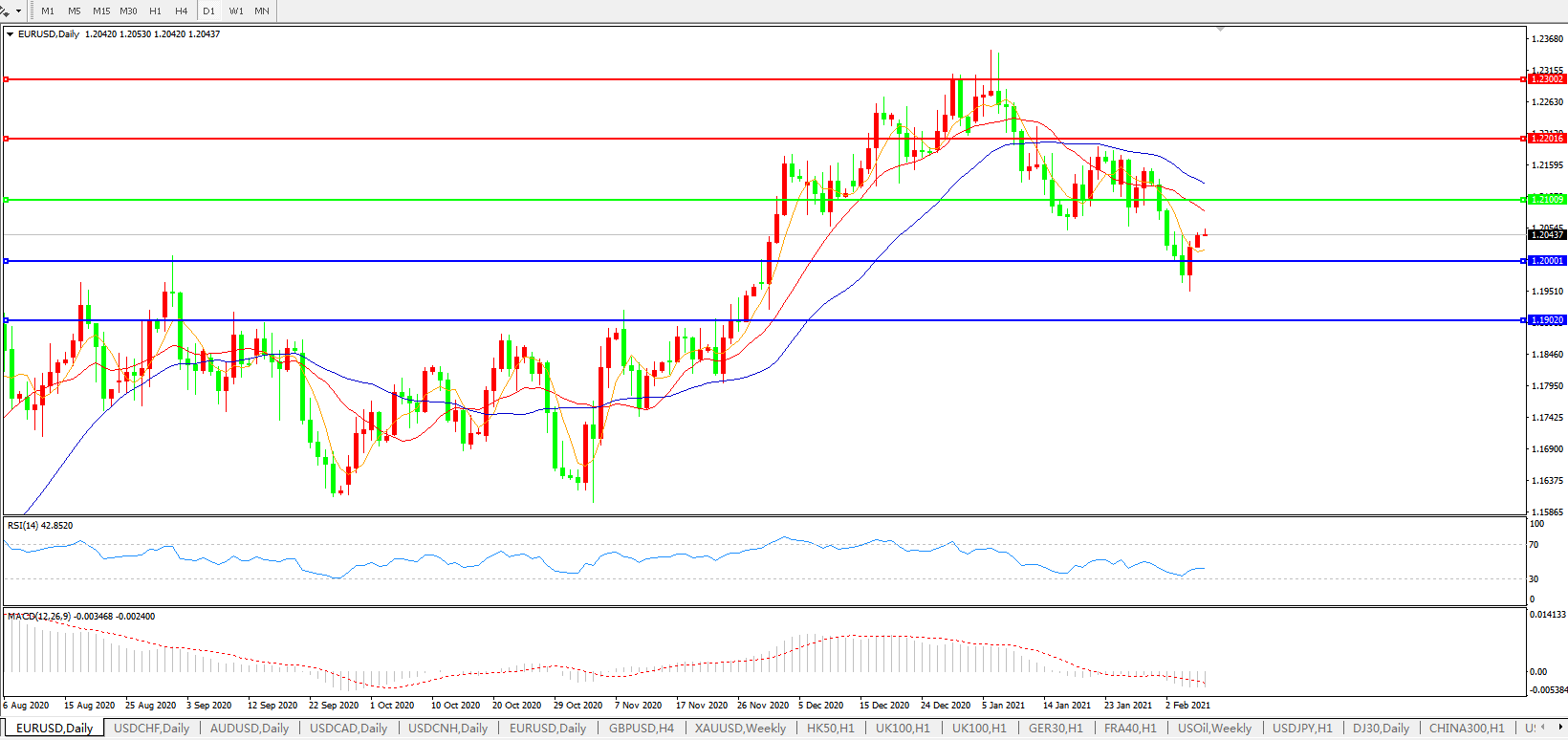Open the USDCHF,Daily chart tab
The height and width of the screenshot is (740, 1568).
[152, 729]
